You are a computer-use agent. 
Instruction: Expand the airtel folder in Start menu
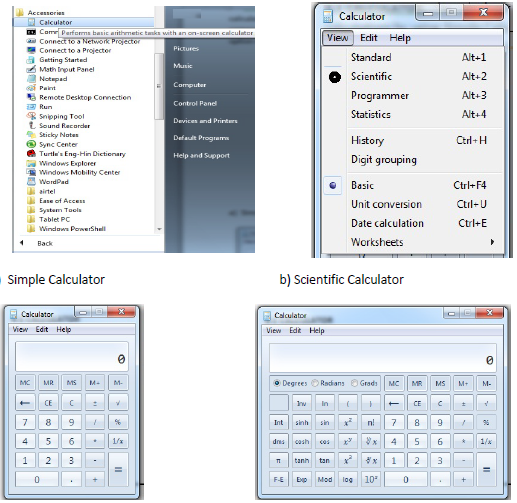[x=41, y=191]
